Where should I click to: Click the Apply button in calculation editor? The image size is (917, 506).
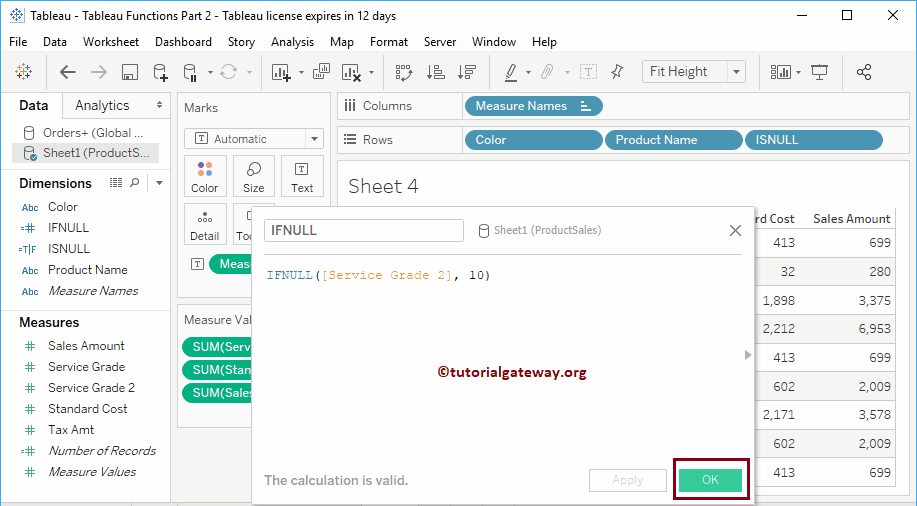click(x=628, y=480)
